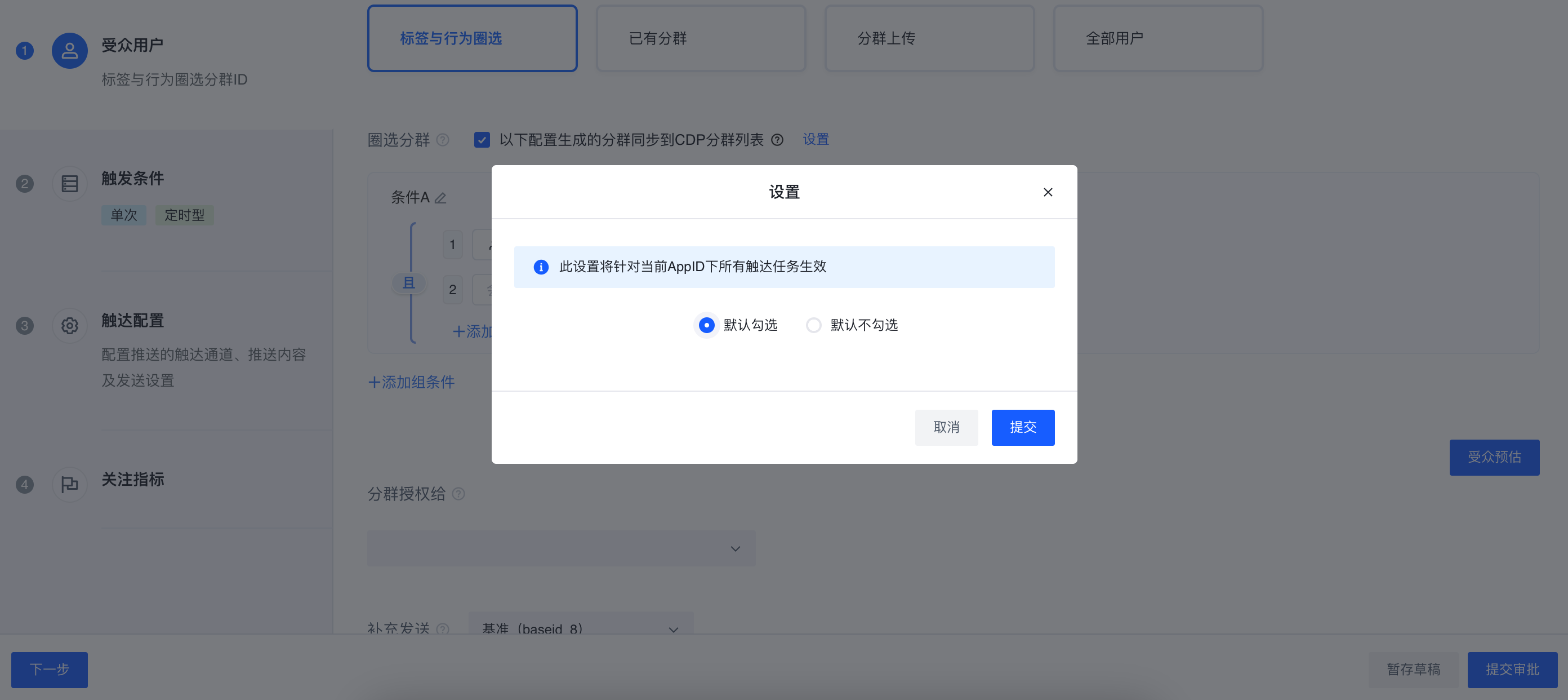This screenshot has width=1568, height=700.
Task: Click the 触发条件 list icon
Action: click(x=69, y=183)
